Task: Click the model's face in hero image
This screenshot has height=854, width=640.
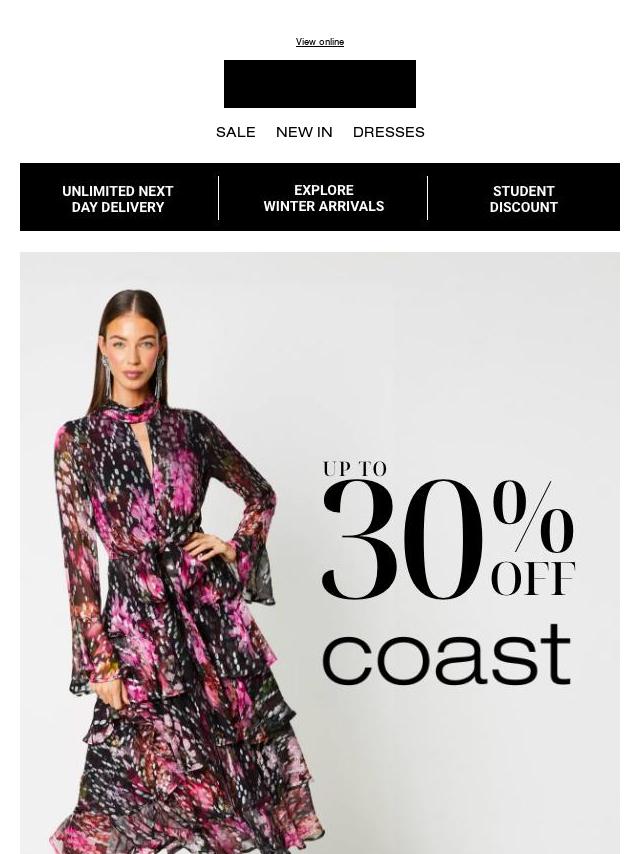Action: click(132, 349)
